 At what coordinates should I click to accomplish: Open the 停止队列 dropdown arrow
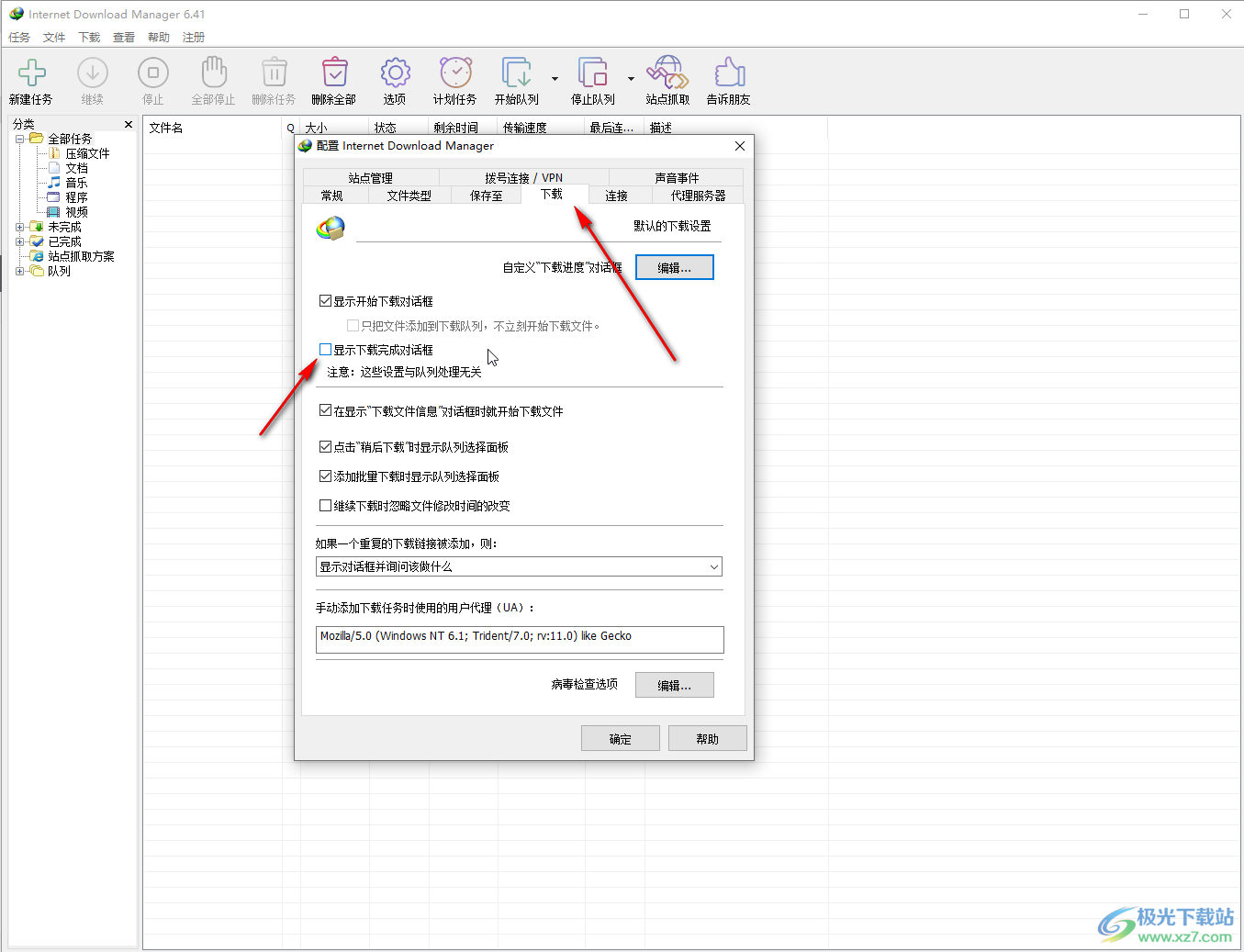tap(631, 79)
